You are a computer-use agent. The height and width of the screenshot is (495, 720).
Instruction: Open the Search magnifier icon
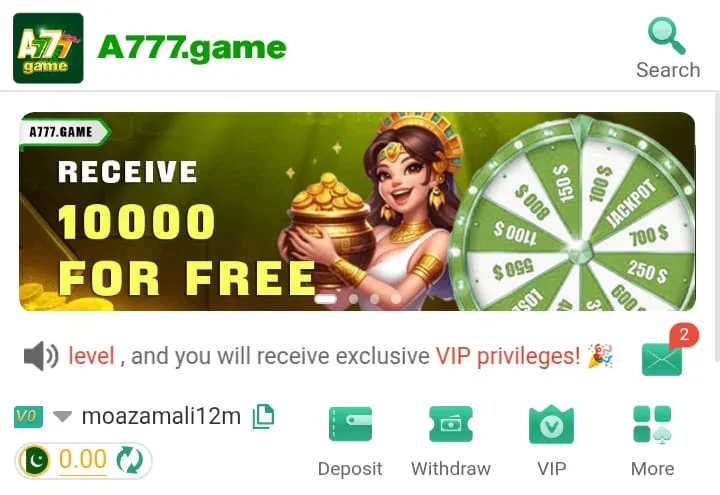tap(667, 36)
